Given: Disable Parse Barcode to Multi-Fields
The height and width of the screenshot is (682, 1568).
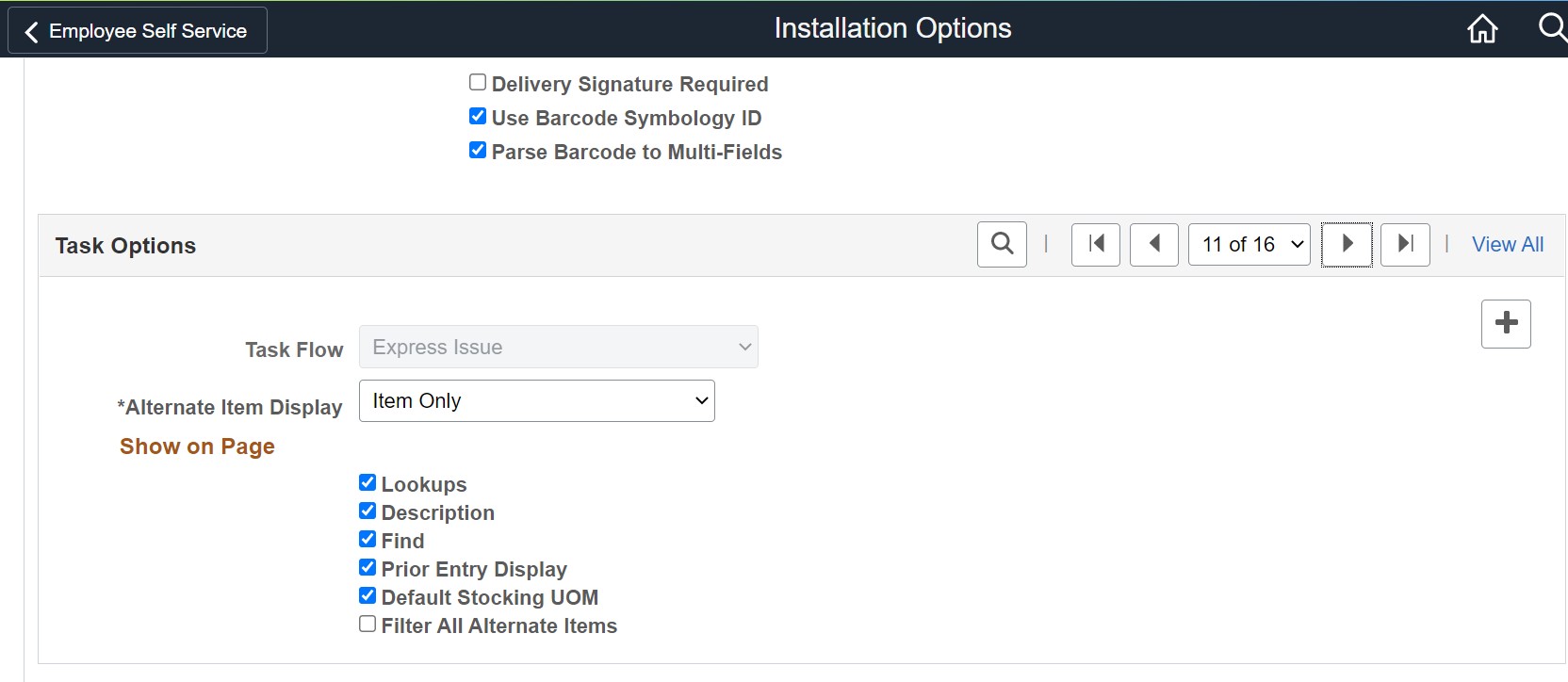Looking at the screenshot, I should tap(478, 151).
